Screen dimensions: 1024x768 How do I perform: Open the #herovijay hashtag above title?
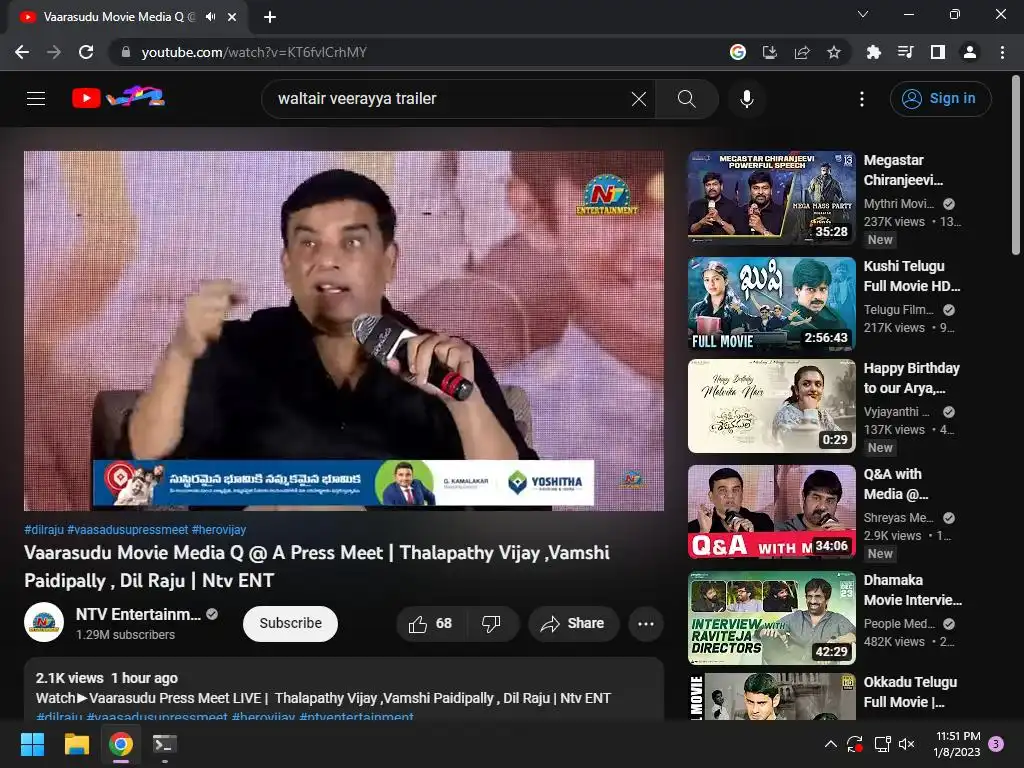[x=219, y=530]
